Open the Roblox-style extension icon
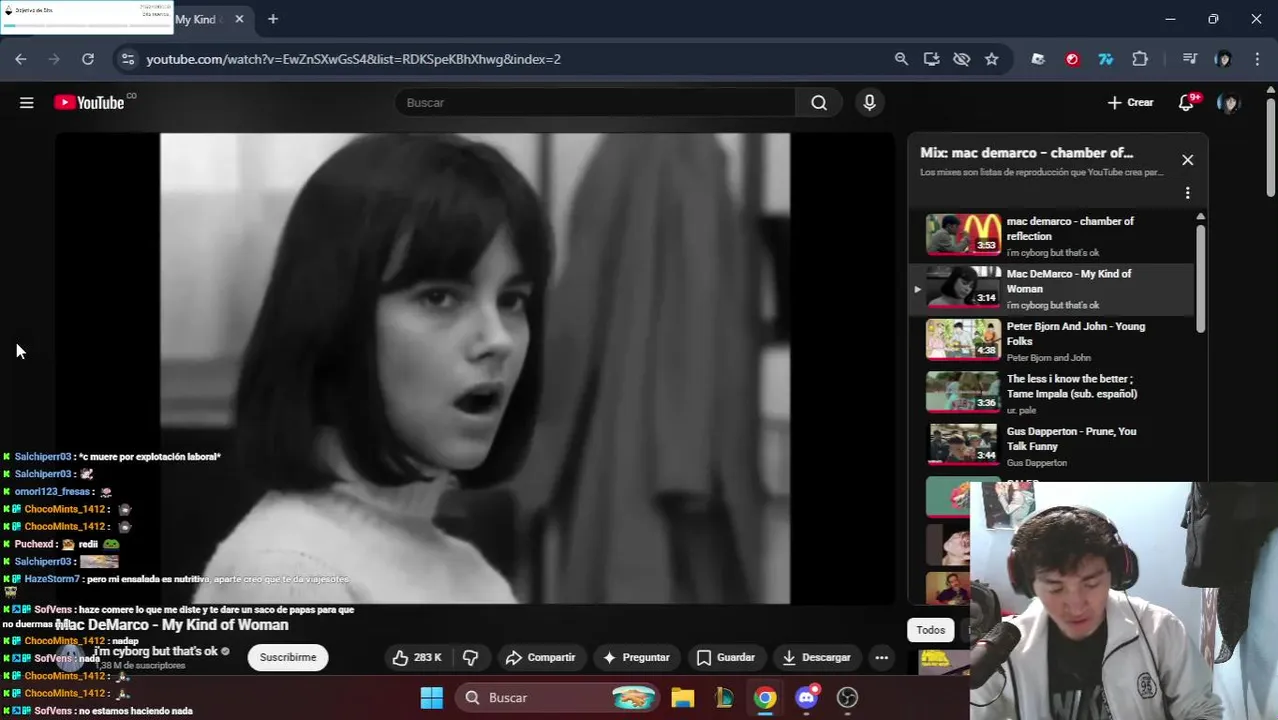This screenshot has height=720, width=1278. coord(1038,59)
